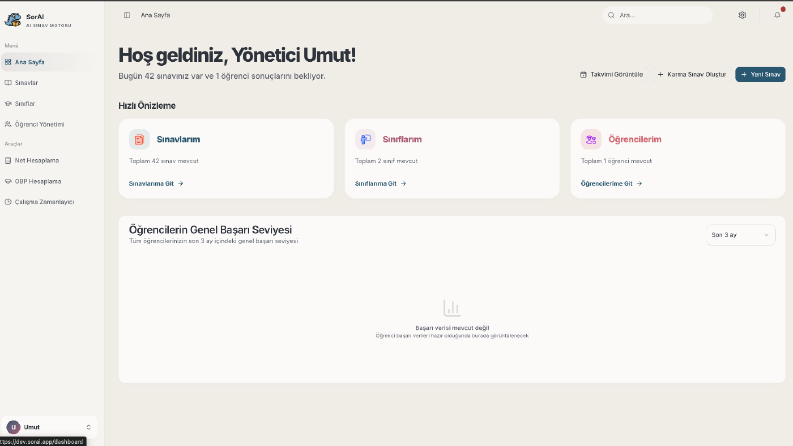The height and width of the screenshot is (446, 793).
Task: Click the calendar icon in Takvimi Görüntüle
Action: point(583,74)
